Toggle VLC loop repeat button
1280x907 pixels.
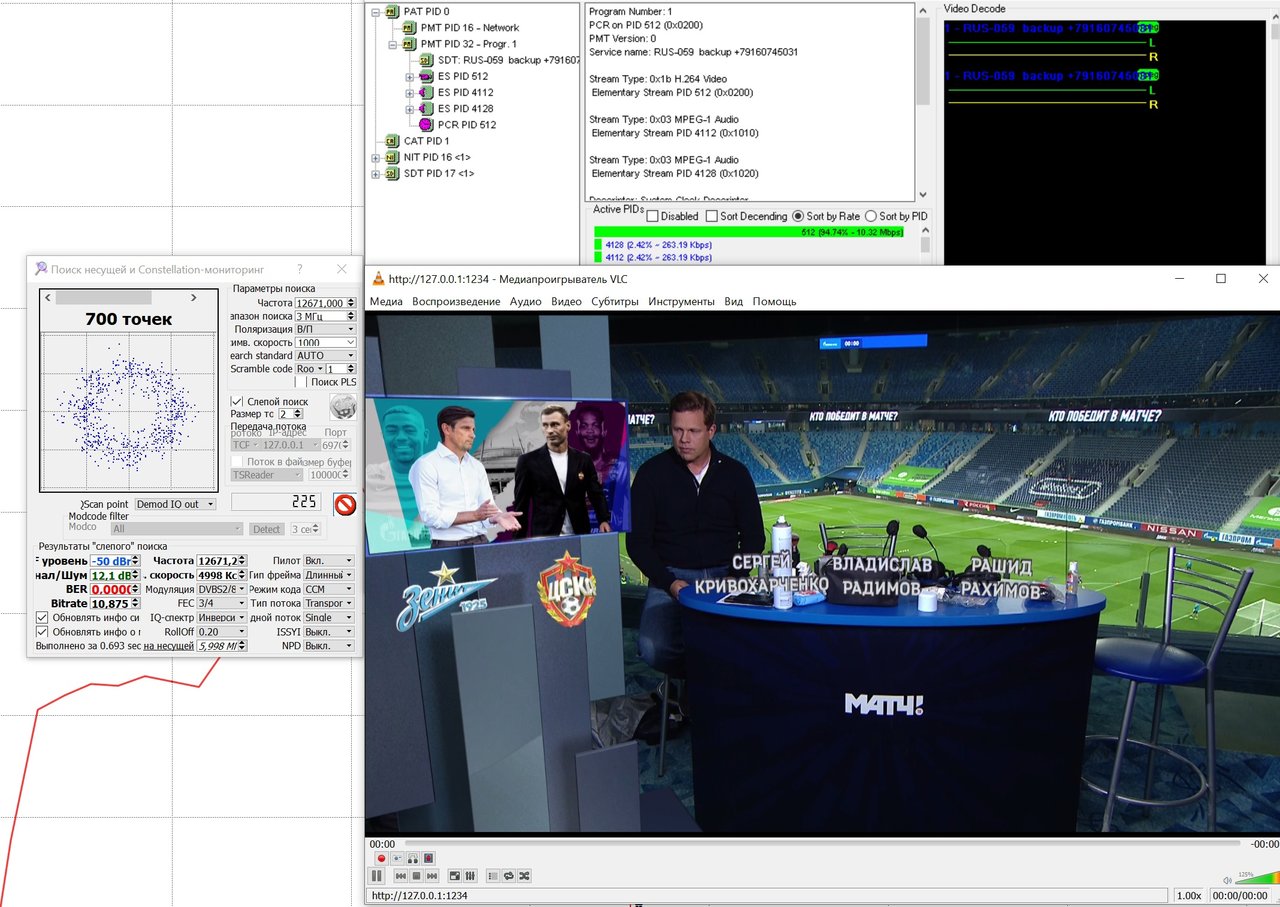click(x=508, y=876)
